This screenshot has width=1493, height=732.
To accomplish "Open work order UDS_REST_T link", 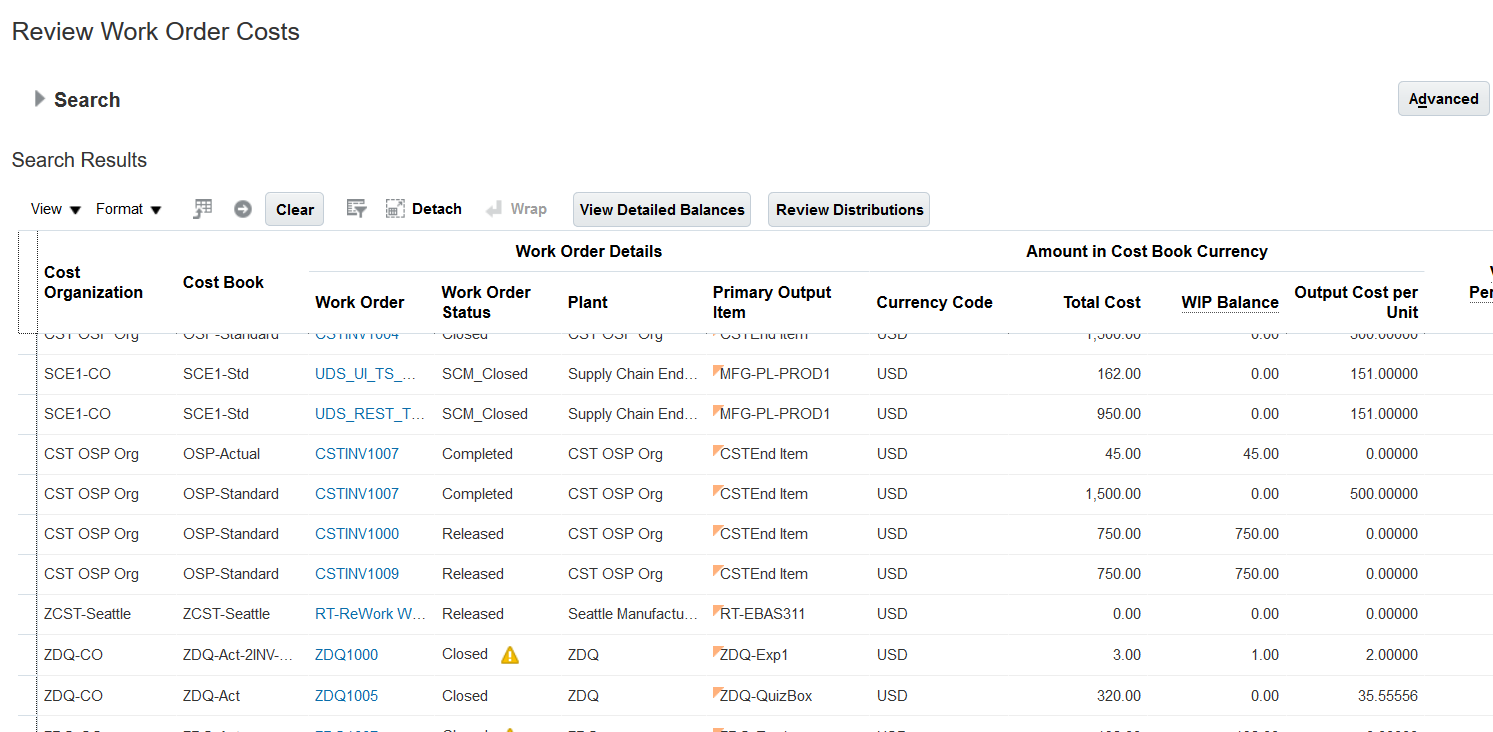I will point(370,413).
